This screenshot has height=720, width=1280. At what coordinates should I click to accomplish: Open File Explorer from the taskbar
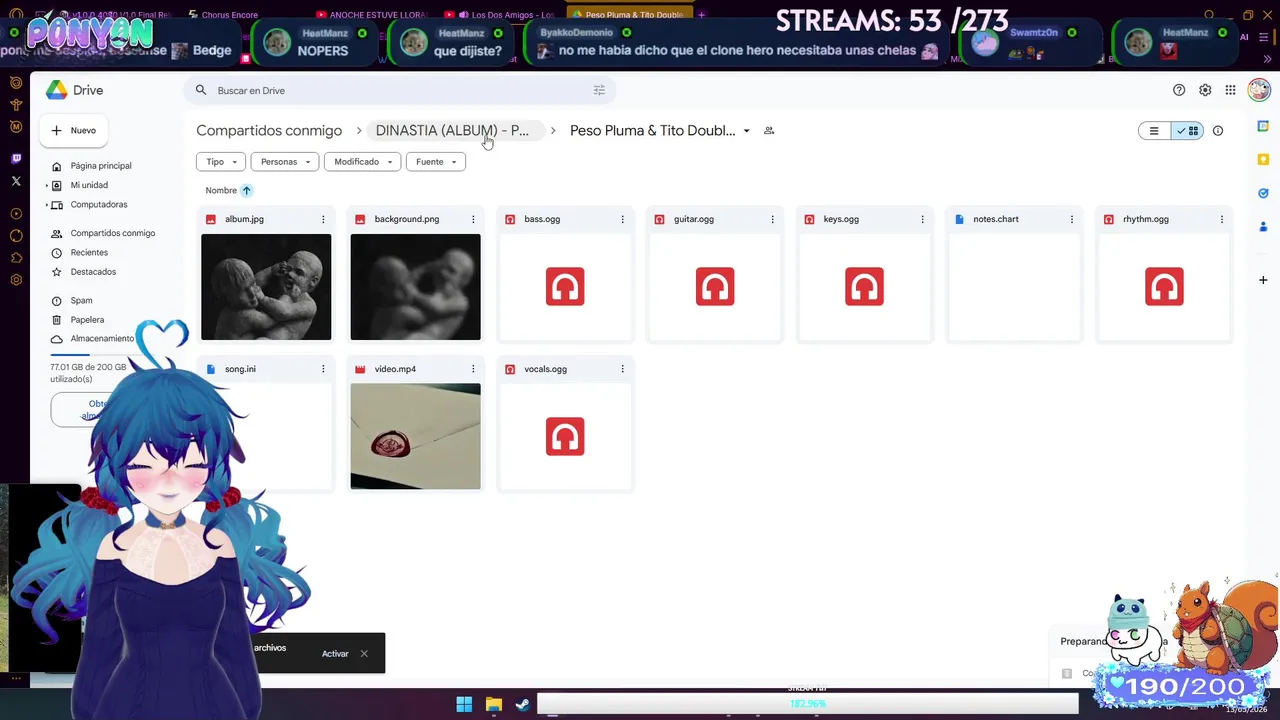[493, 704]
